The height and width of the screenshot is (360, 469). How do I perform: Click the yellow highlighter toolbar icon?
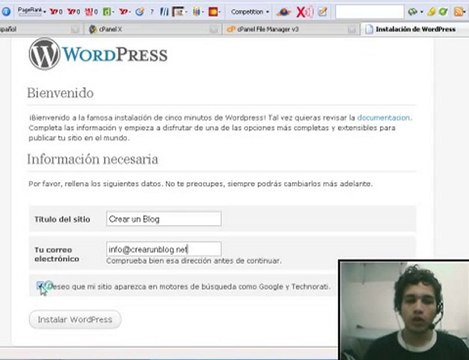click(431, 12)
